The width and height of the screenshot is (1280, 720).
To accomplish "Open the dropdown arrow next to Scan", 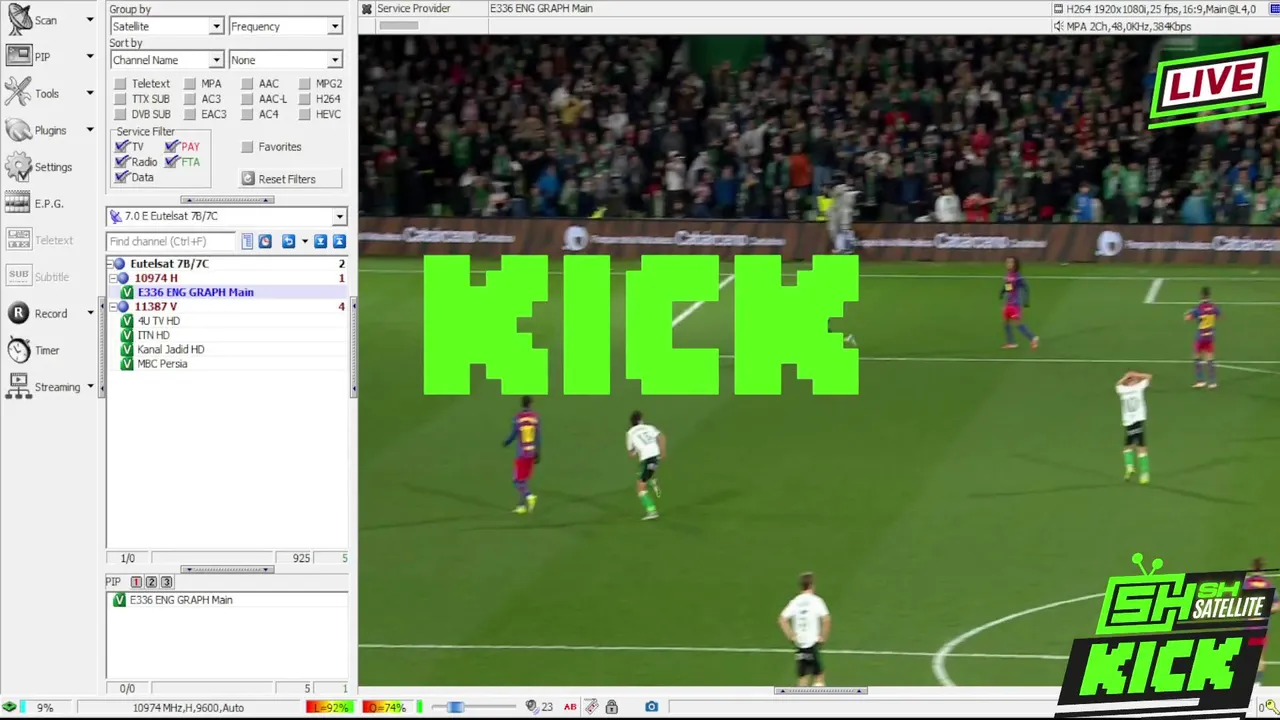I will click(89, 20).
